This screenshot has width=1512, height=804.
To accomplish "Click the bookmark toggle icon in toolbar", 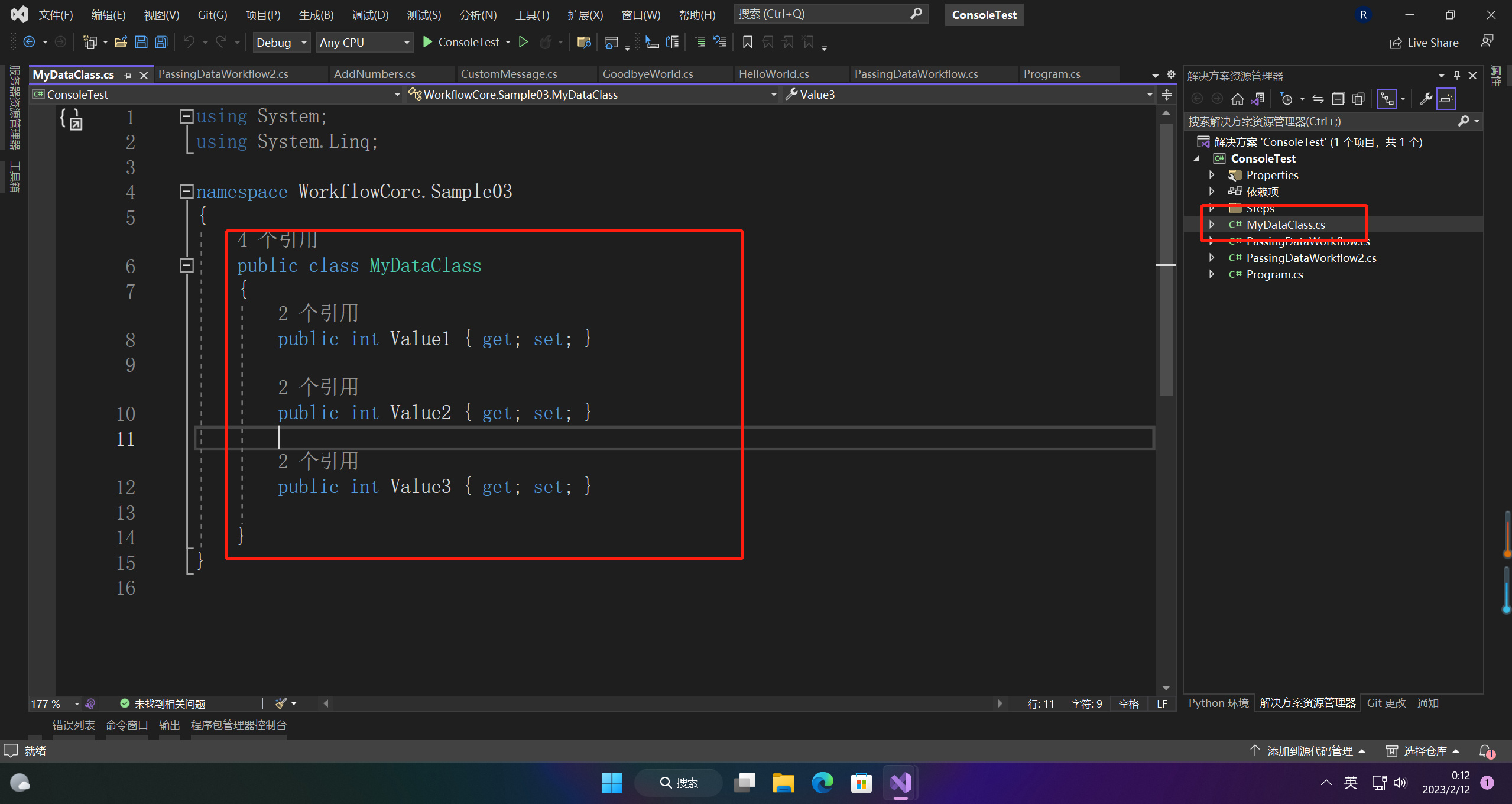I will [x=747, y=42].
